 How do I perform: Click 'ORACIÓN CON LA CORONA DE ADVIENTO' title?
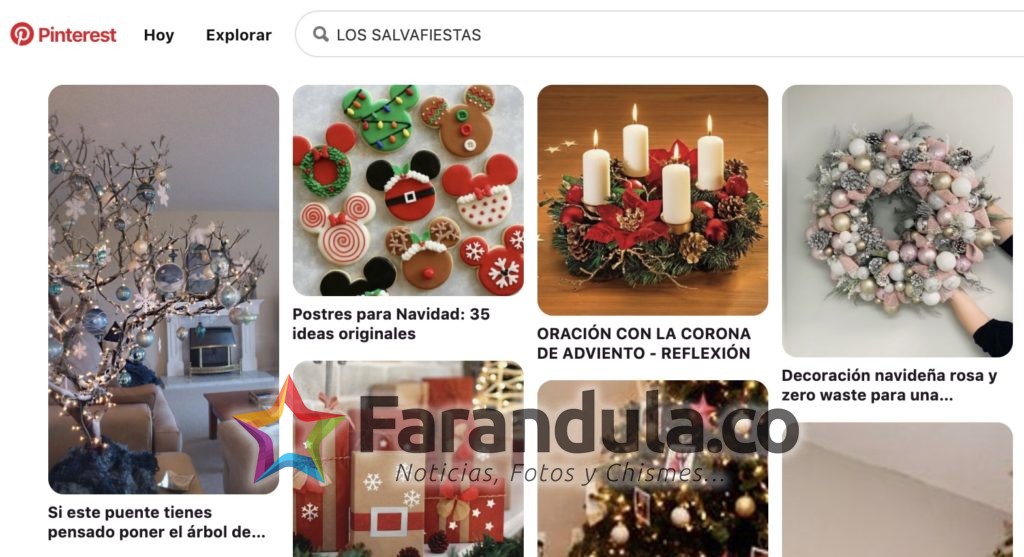point(644,343)
